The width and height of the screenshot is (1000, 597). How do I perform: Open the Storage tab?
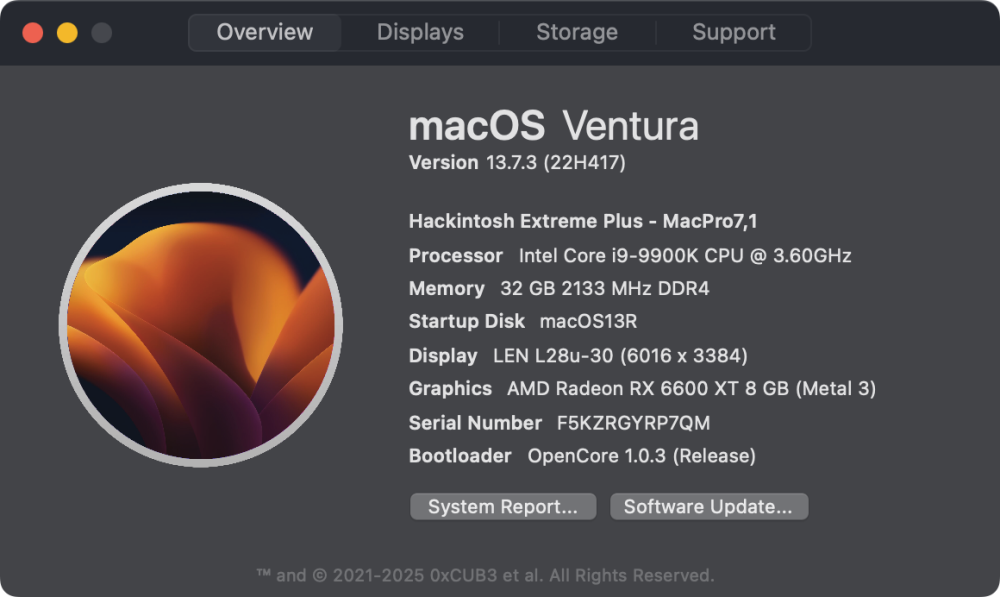(577, 33)
